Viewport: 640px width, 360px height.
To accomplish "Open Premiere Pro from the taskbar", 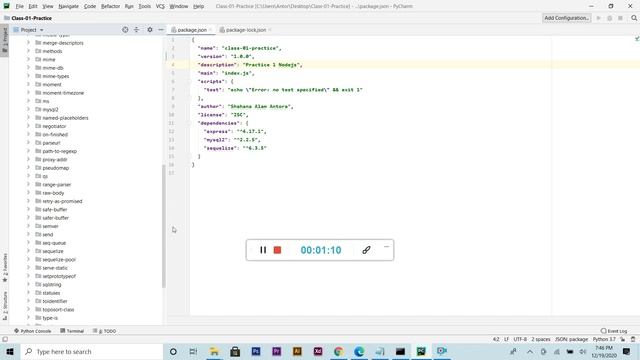I will (x=277, y=351).
